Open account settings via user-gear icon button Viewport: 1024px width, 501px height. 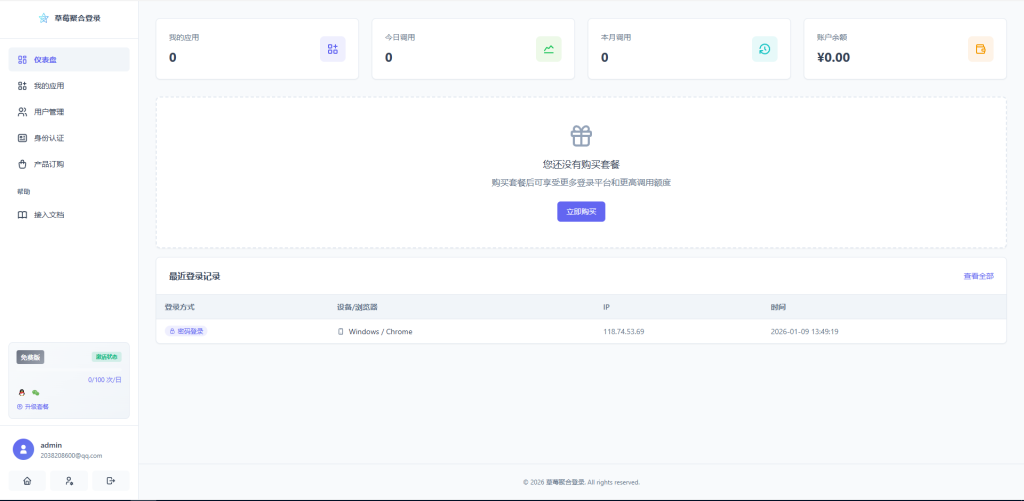tap(69, 481)
